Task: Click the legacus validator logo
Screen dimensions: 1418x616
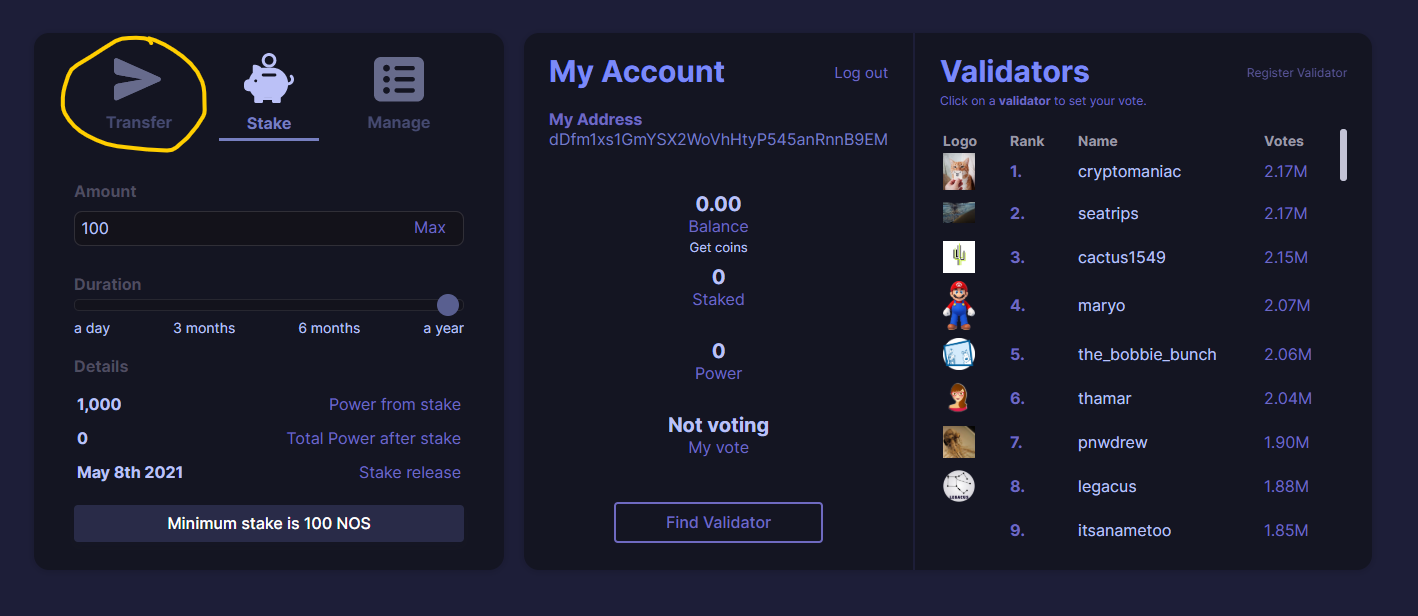Action: [959, 486]
